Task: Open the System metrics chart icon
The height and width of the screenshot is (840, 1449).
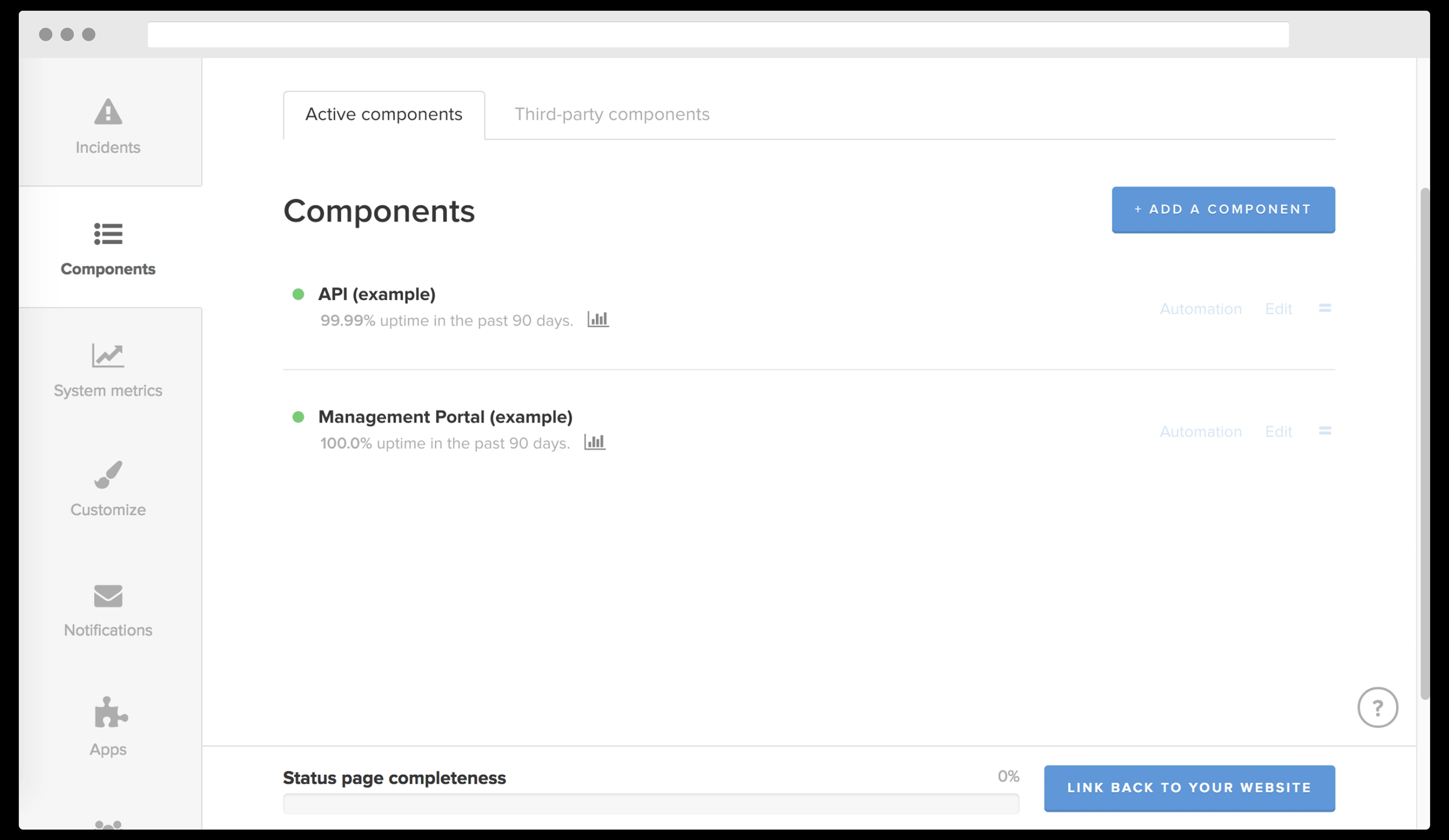Action: [x=108, y=355]
